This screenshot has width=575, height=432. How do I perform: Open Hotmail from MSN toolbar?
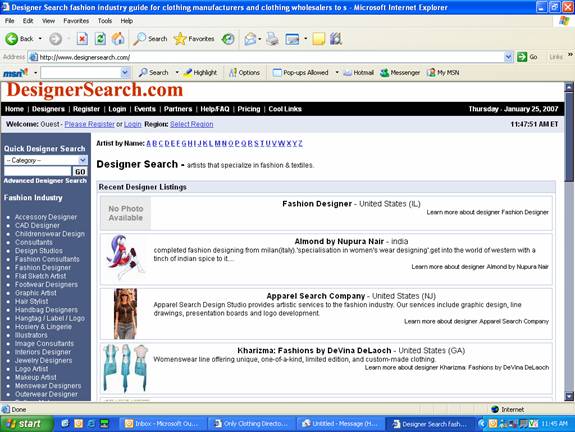pyautogui.click(x=358, y=73)
